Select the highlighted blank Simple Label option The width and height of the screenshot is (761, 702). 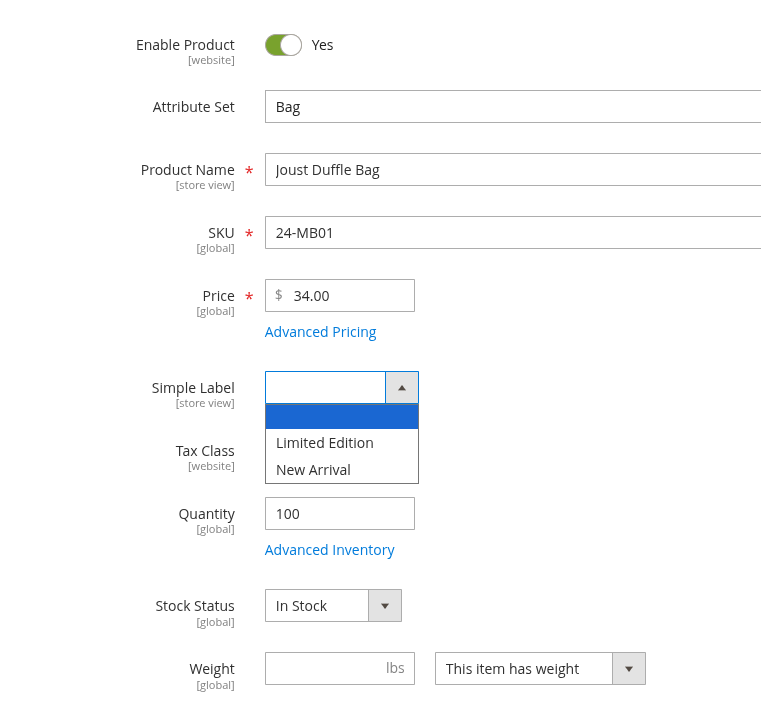341,417
